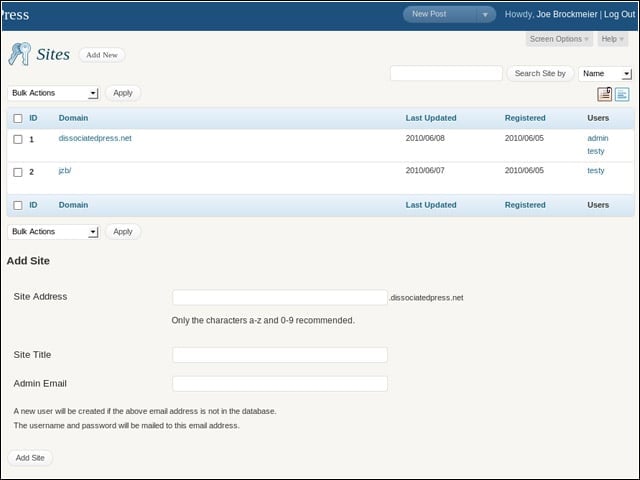The image size is (640, 480).
Task: Select checkbox for site ID 2
Action: pyautogui.click(x=18, y=172)
